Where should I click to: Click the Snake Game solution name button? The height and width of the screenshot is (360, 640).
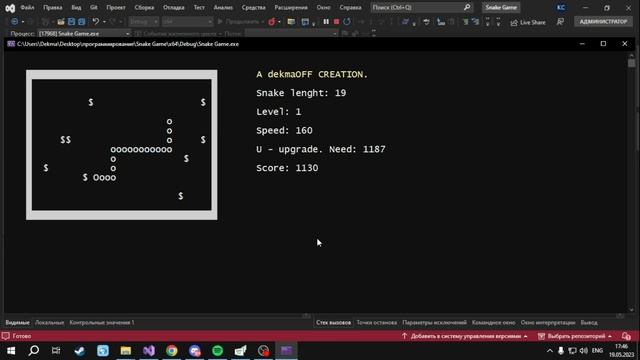(x=501, y=7)
